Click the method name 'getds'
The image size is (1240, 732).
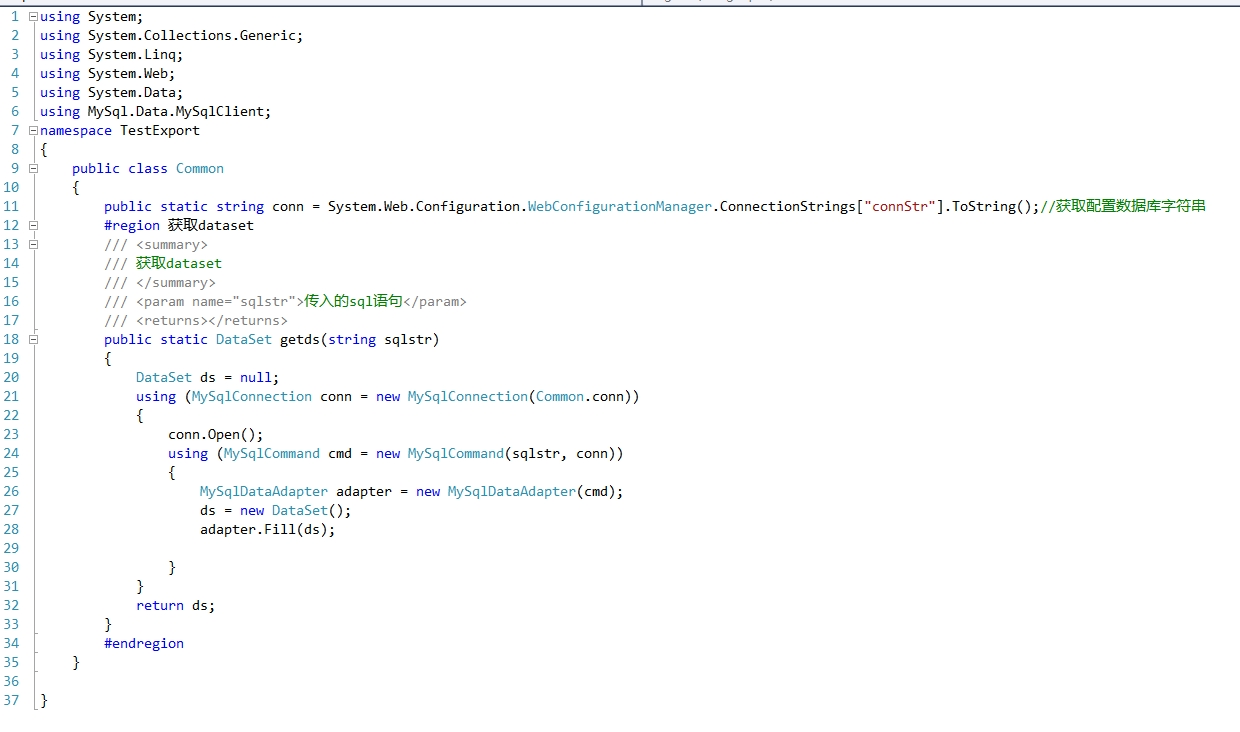pos(300,339)
